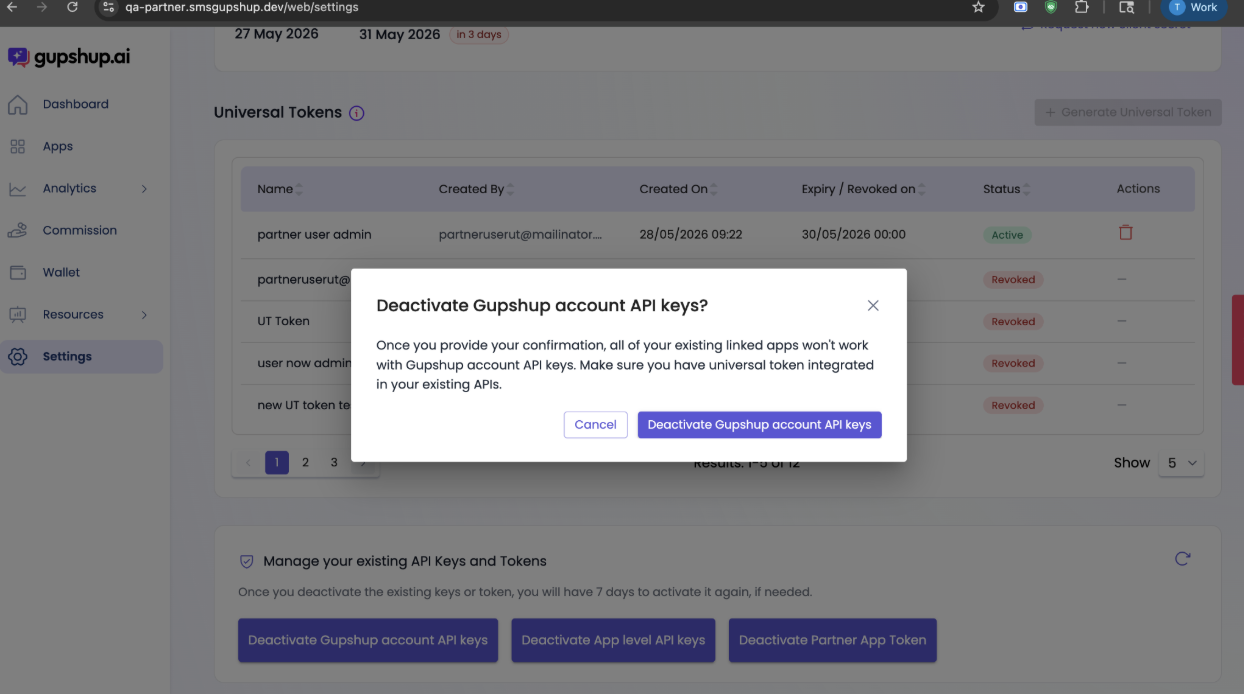The image size is (1244, 696).
Task: Sort table by Created On column
Action: point(713,189)
